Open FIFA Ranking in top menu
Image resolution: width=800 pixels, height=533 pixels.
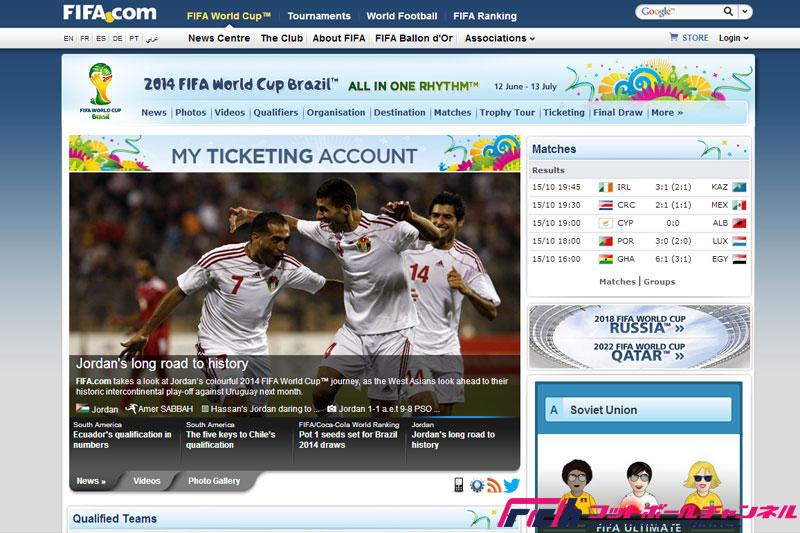coord(484,16)
